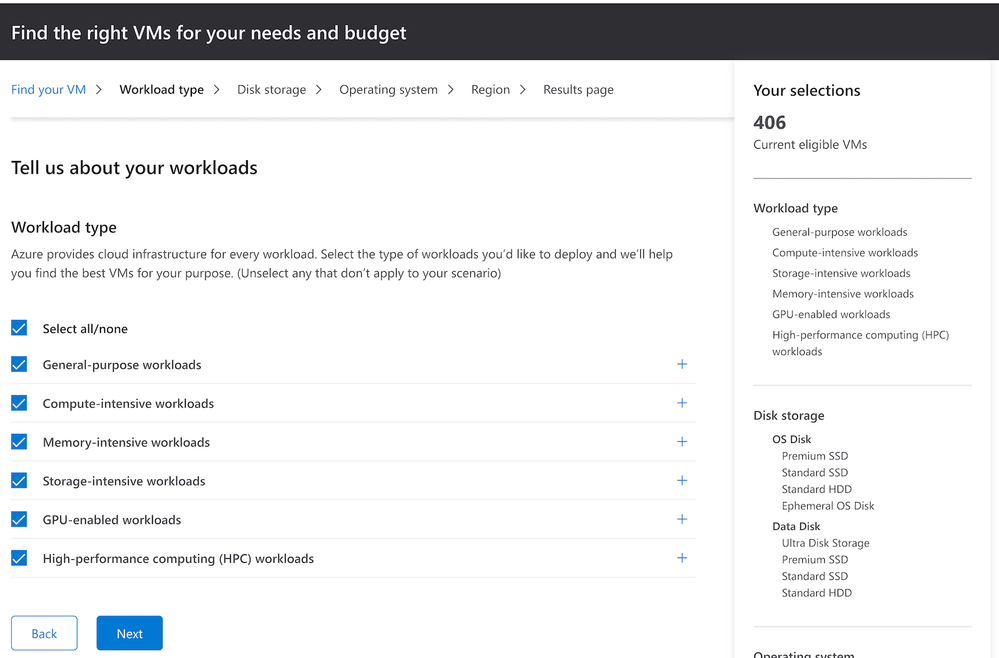
Task: Open the Disk storage step
Action: pyautogui.click(x=271, y=90)
